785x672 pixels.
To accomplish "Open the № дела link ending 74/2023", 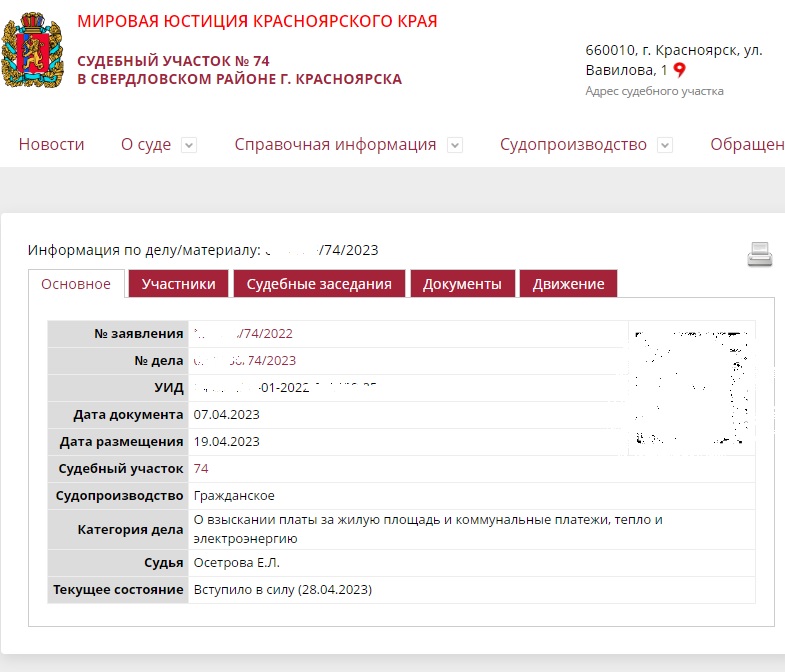I will (x=245, y=361).
